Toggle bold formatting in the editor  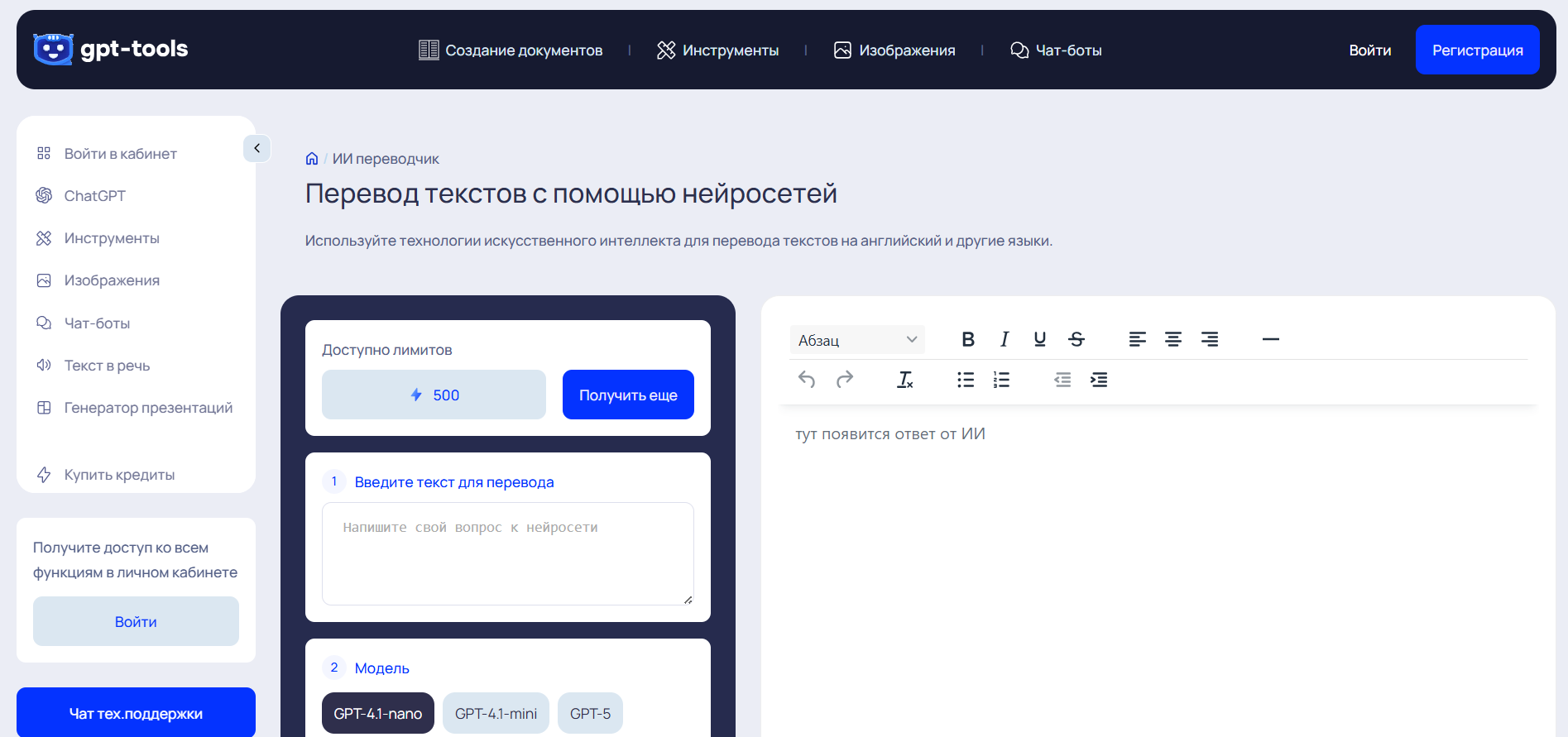[x=968, y=339]
